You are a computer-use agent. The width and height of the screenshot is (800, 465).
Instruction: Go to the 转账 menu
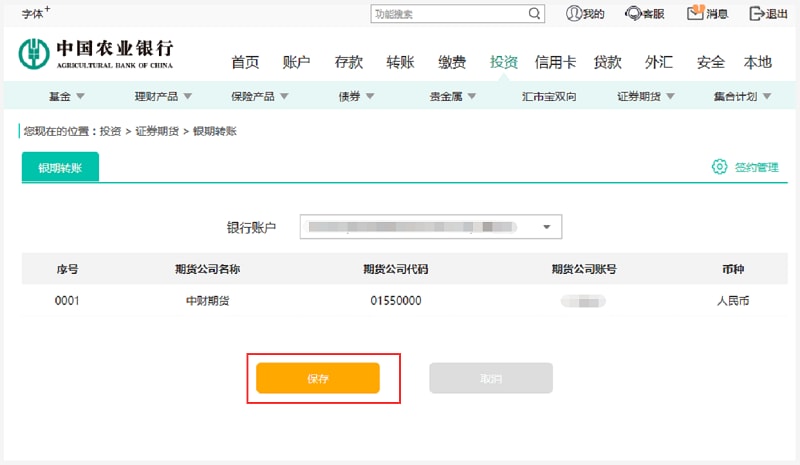coord(401,62)
